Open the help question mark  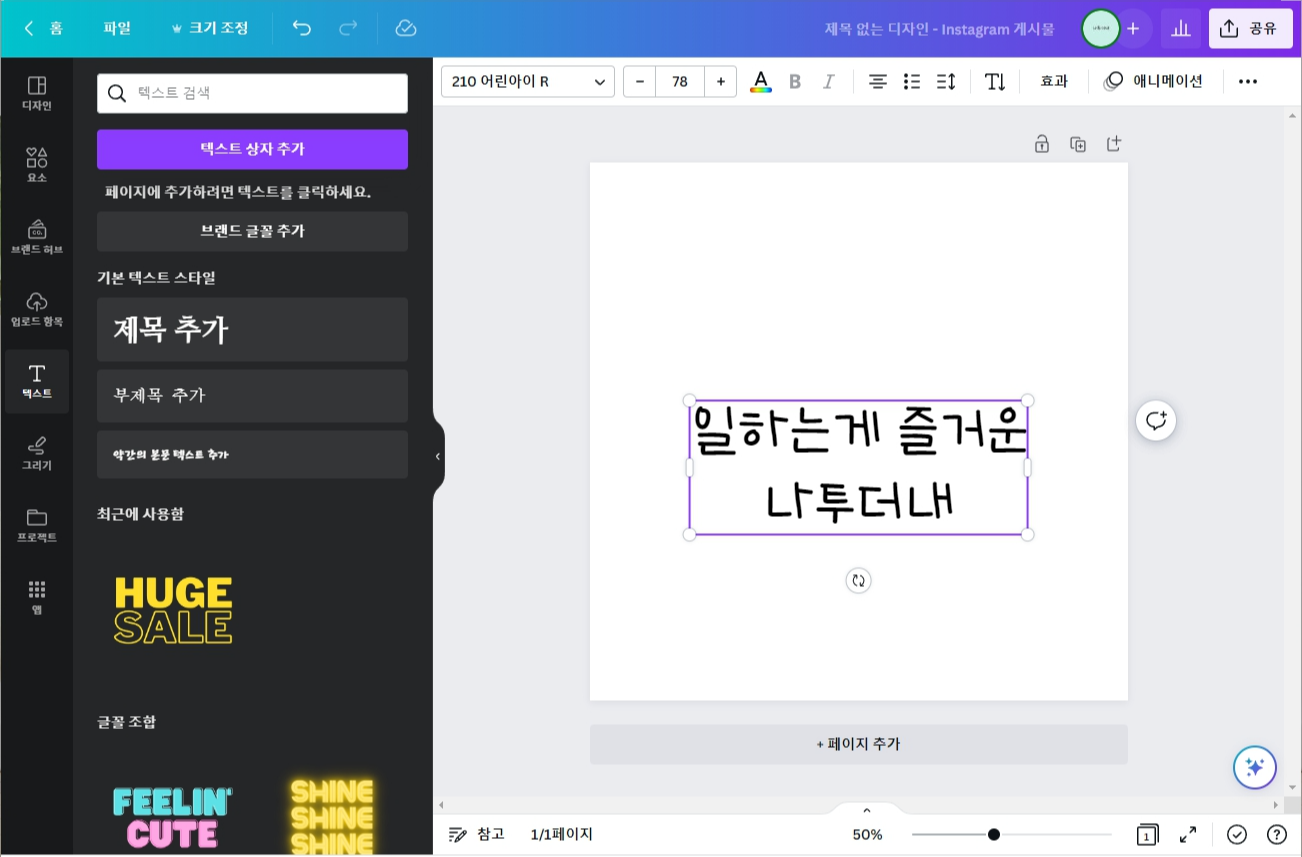[x=1277, y=834]
